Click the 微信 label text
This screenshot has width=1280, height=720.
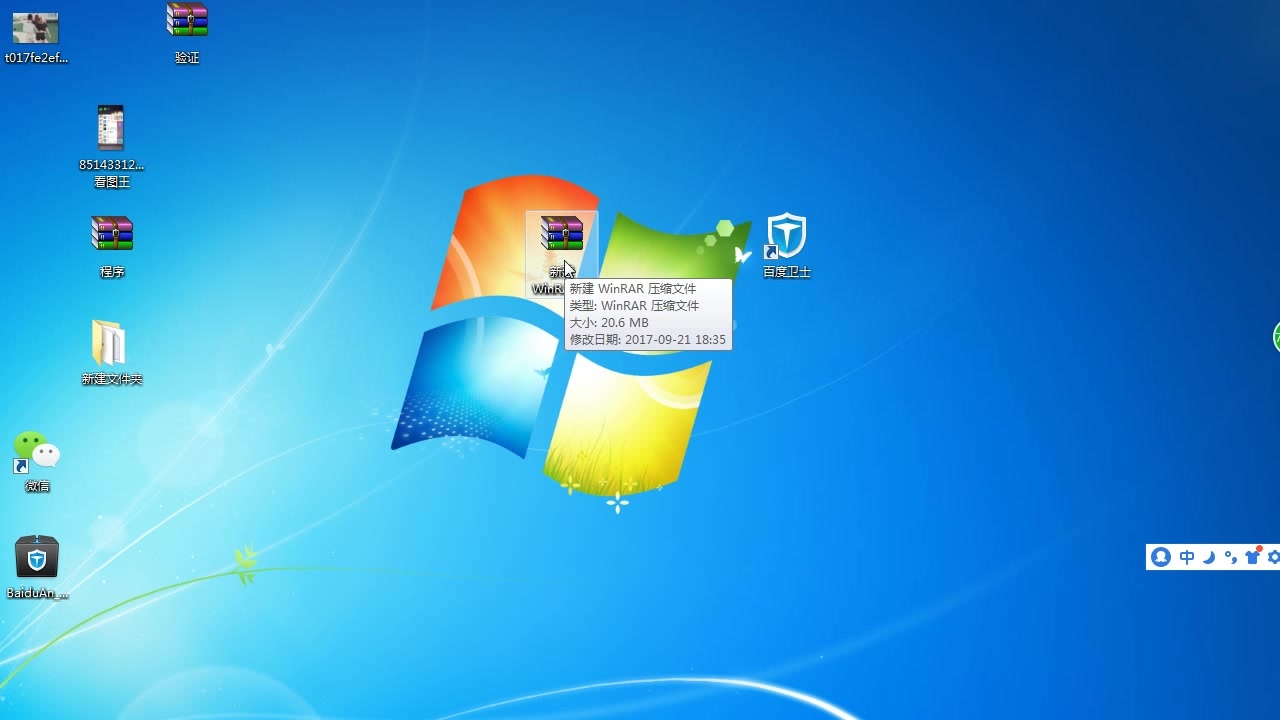tap(37, 486)
